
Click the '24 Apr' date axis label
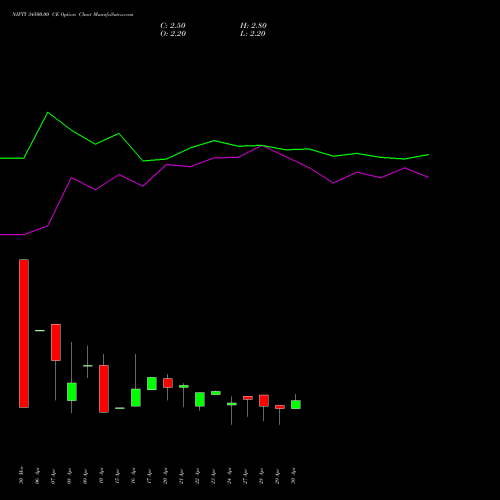pyautogui.click(x=229, y=476)
